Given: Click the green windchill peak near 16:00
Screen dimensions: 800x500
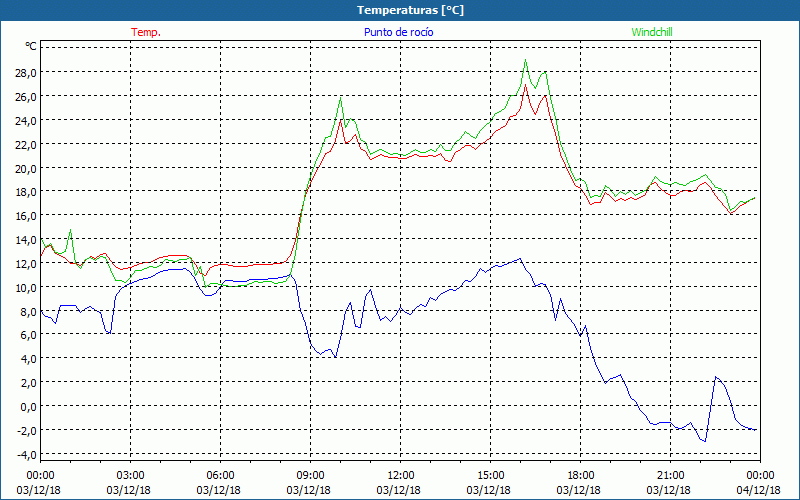Looking at the screenshot, I should point(525,60).
